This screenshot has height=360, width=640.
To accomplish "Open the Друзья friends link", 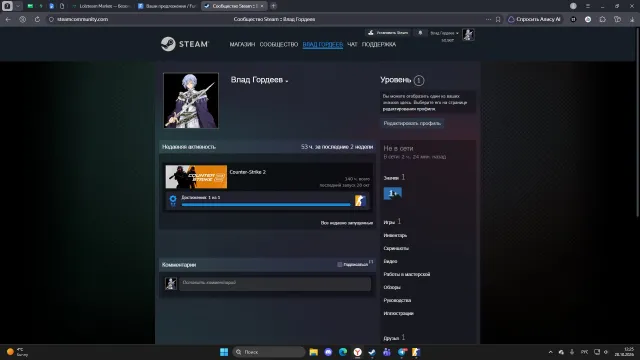I will pyautogui.click(x=391, y=338).
